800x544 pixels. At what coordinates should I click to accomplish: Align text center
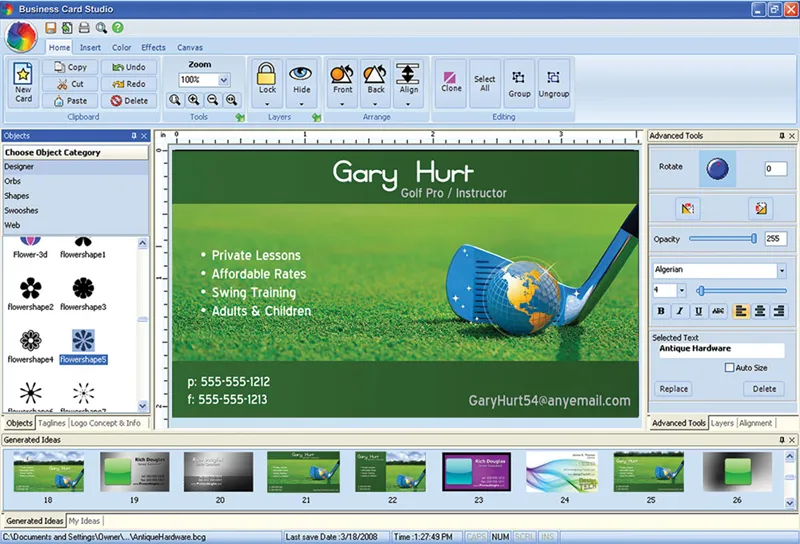tap(760, 311)
